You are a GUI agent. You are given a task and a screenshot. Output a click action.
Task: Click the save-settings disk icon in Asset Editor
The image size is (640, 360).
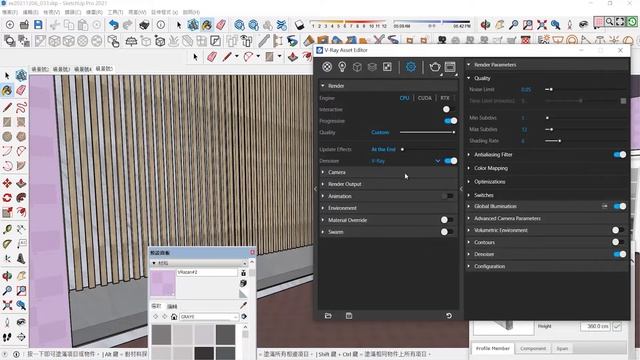coord(349,316)
